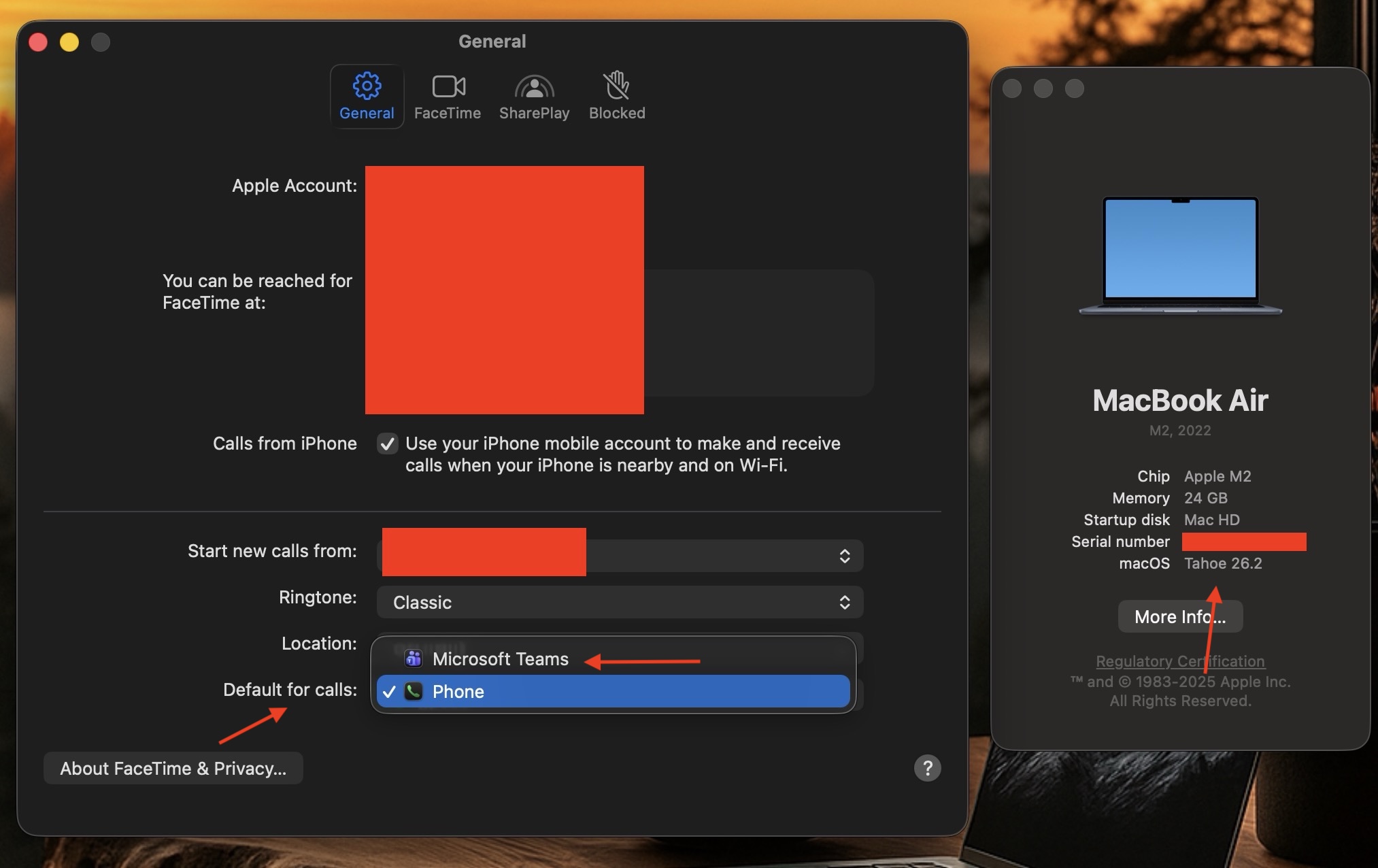Click the General gear icon

[367, 86]
